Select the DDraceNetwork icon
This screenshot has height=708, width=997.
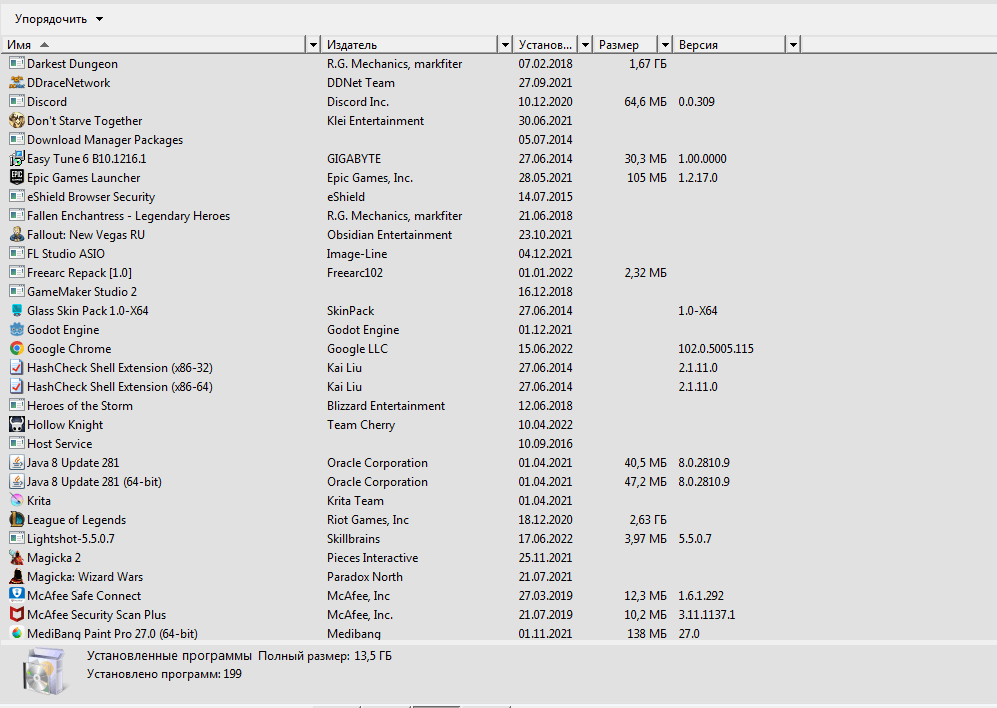click(17, 83)
